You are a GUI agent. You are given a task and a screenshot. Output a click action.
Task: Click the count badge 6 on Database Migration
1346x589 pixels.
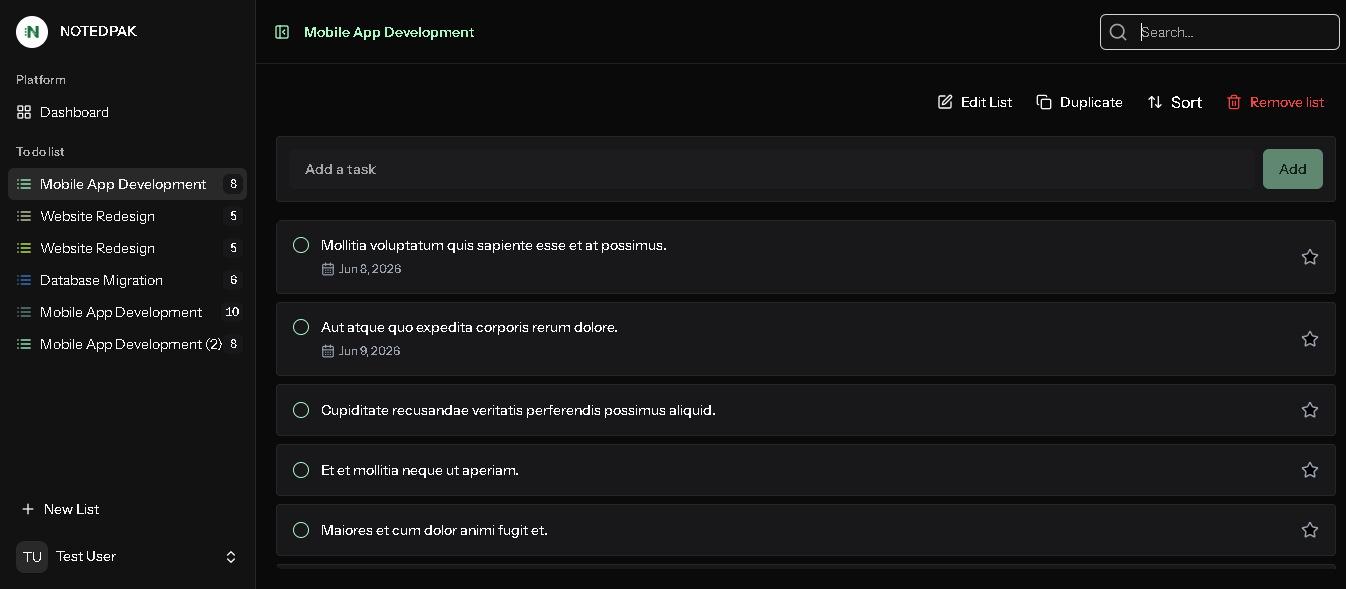(233, 280)
